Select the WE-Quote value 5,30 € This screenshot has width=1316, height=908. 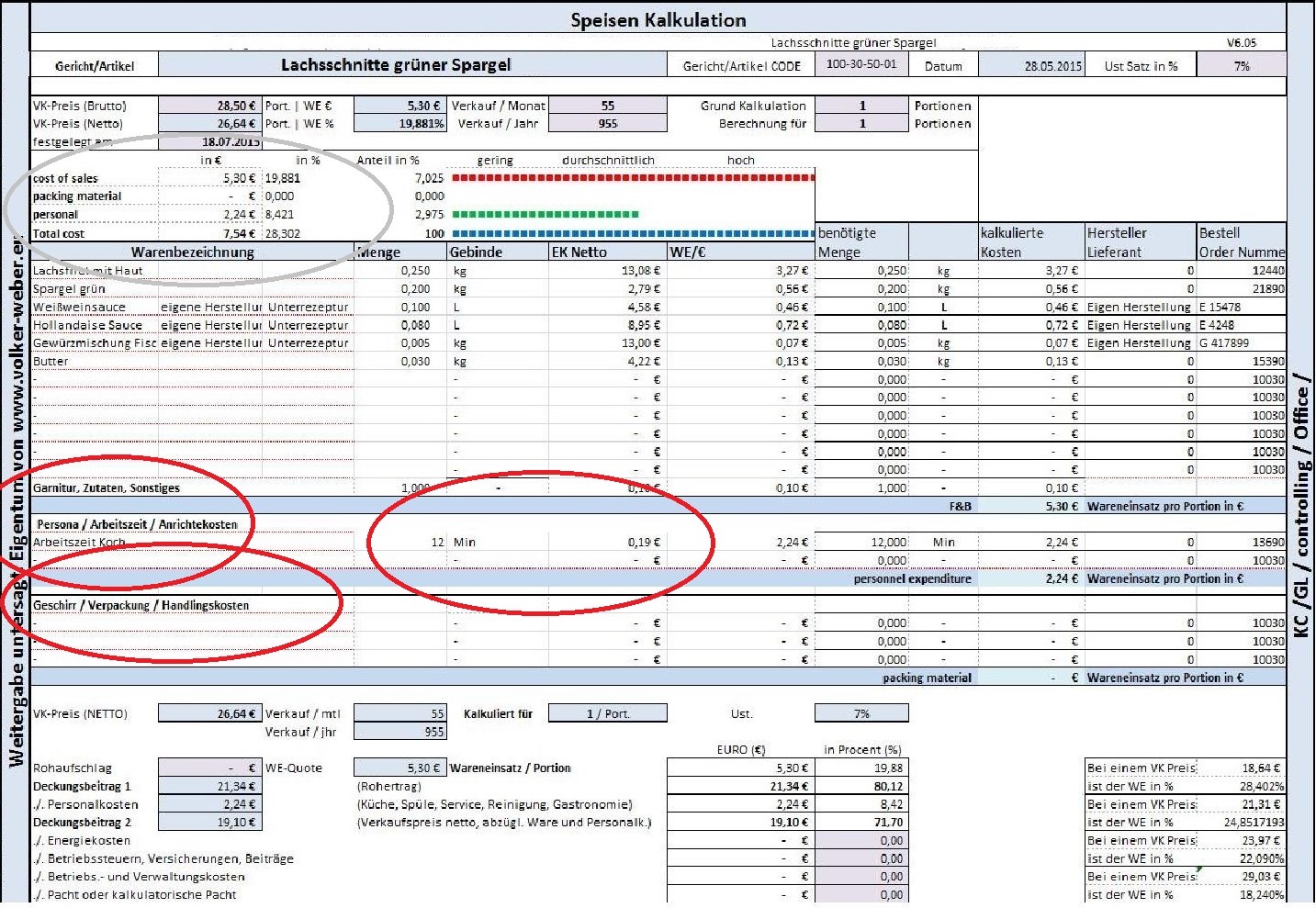(x=399, y=768)
